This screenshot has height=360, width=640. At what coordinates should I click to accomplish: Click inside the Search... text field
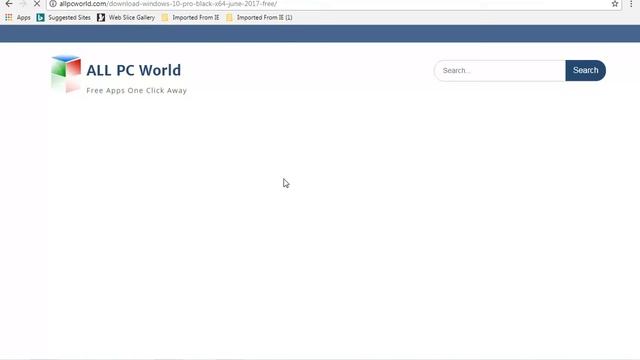point(500,71)
